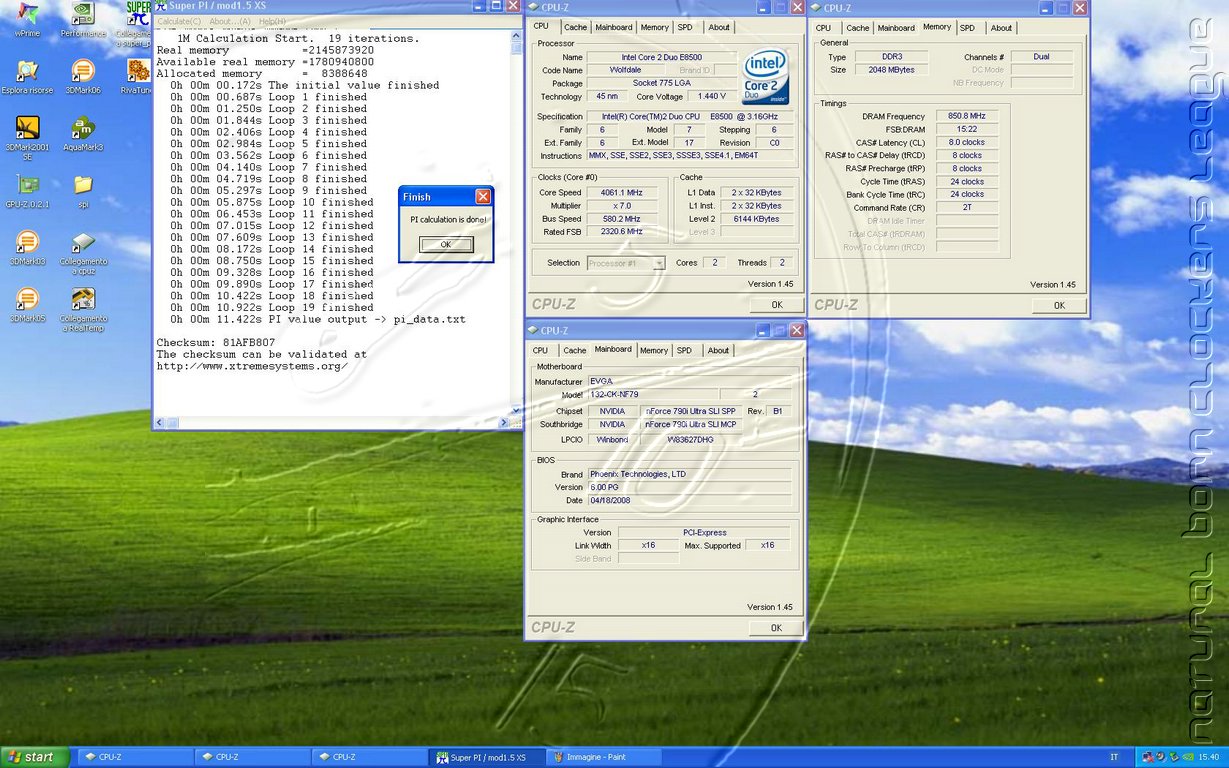1229x768 pixels.
Task: Open the Windows Start menu
Action: coord(36,757)
